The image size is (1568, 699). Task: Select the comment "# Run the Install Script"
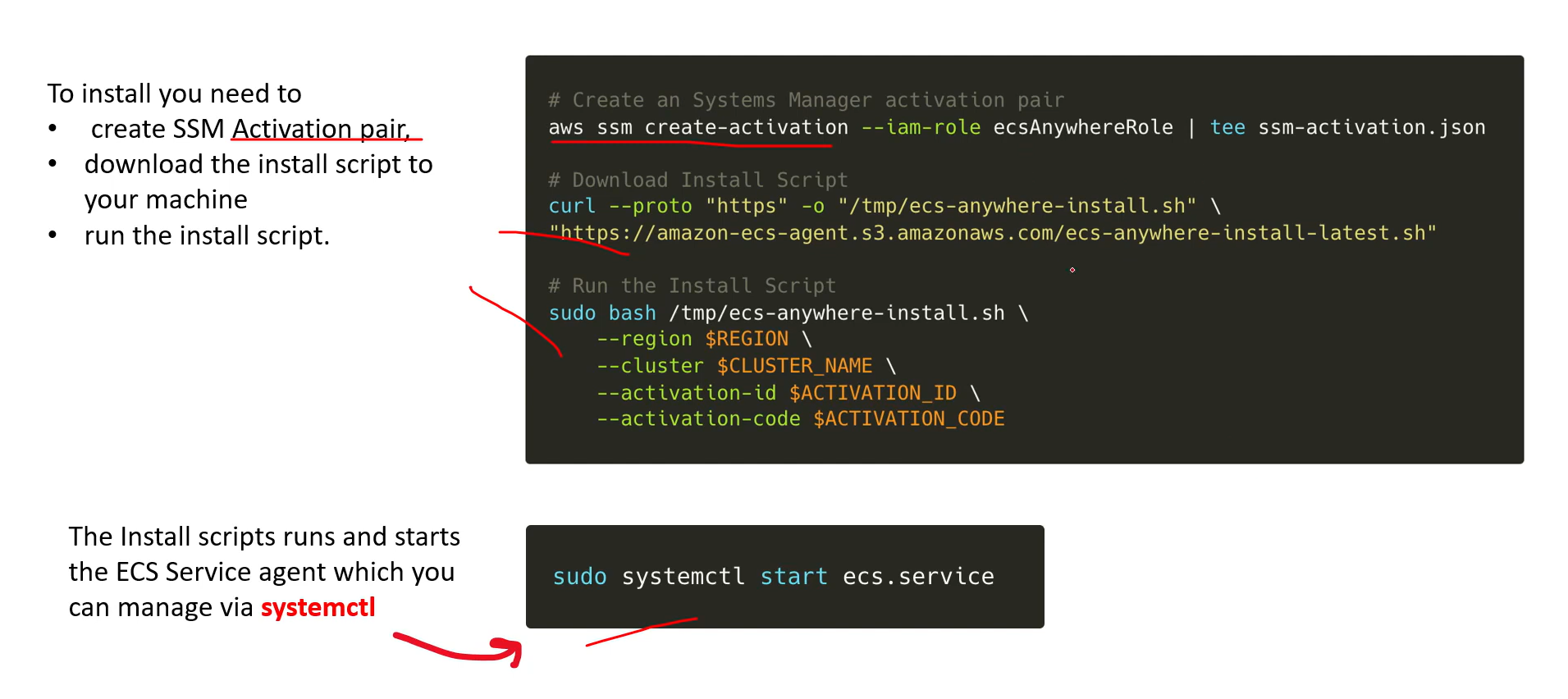692,286
